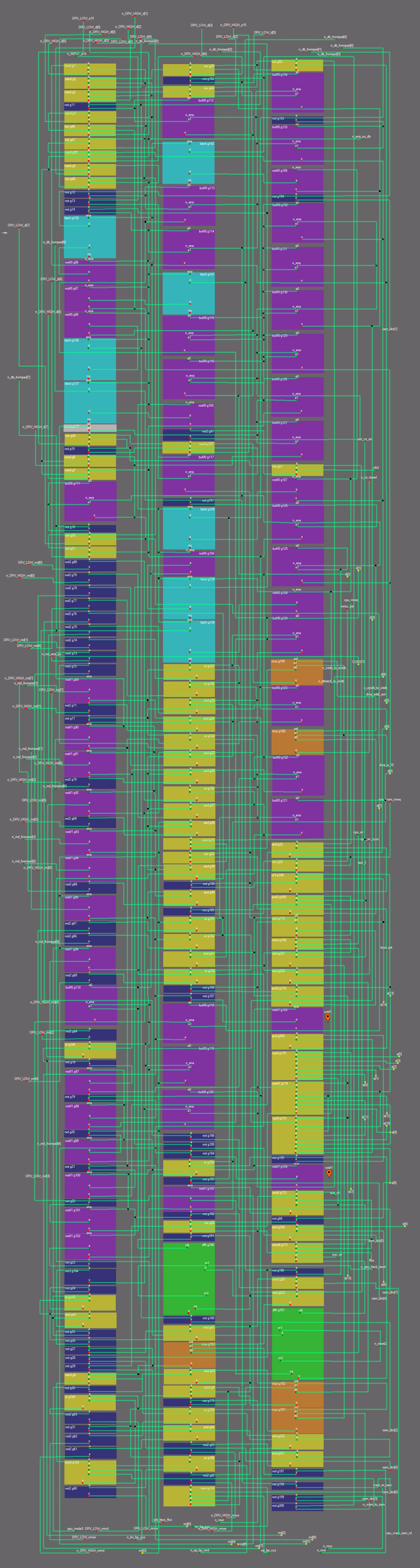420x1568 pixels.
Task: Select the latch g141 block
Action: click(188, 293)
